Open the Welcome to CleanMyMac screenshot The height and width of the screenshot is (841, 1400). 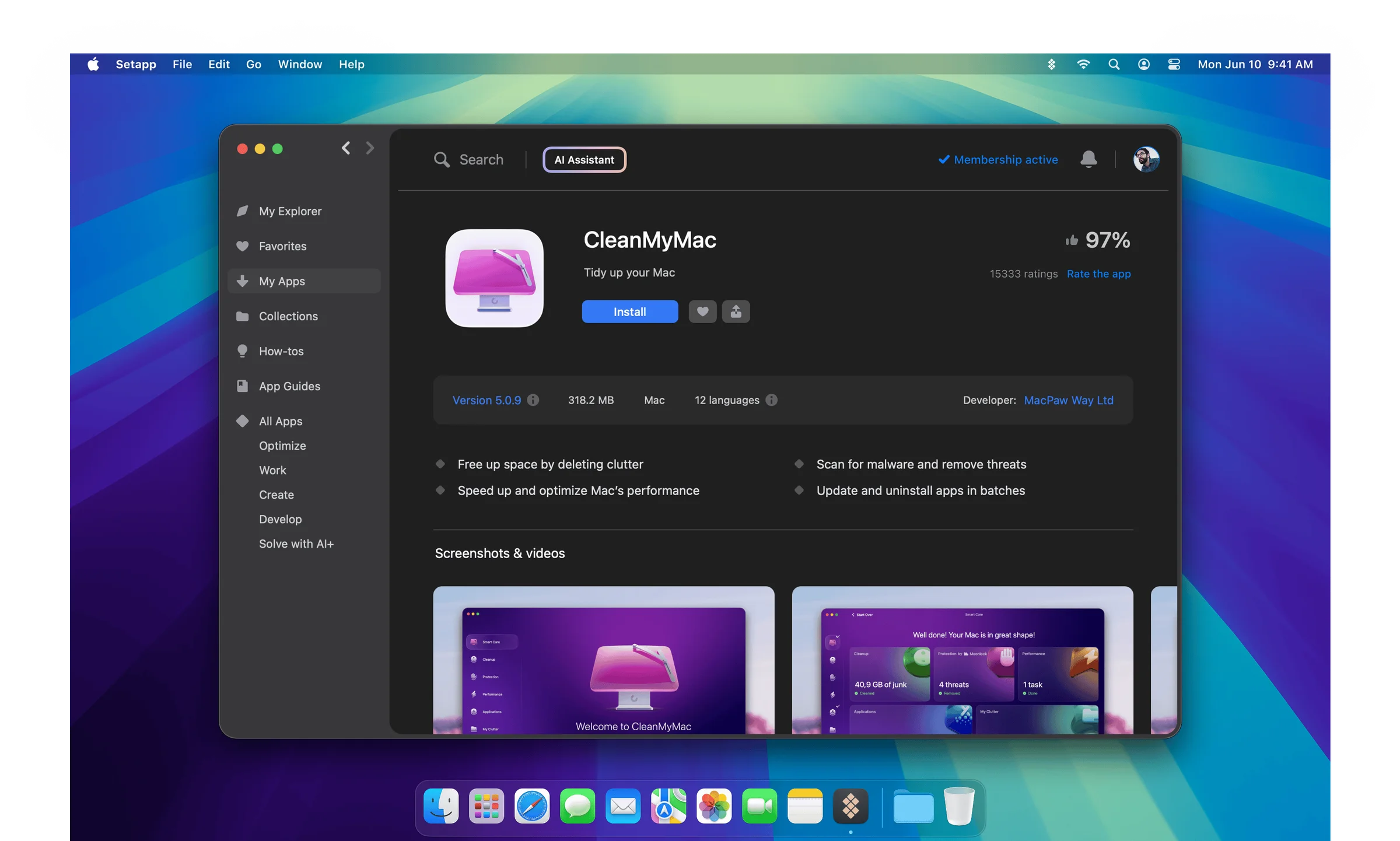pos(604,660)
